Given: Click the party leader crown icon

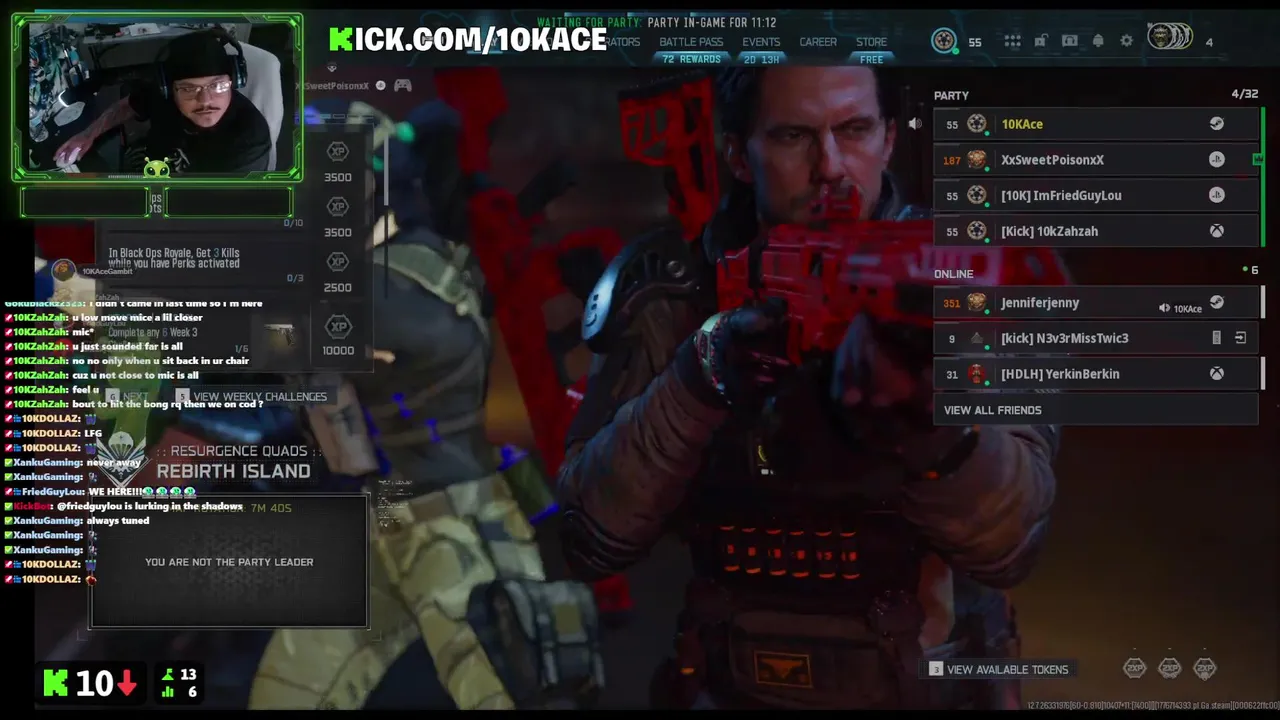Looking at the screenshot, I should (x=1257, y=159).
